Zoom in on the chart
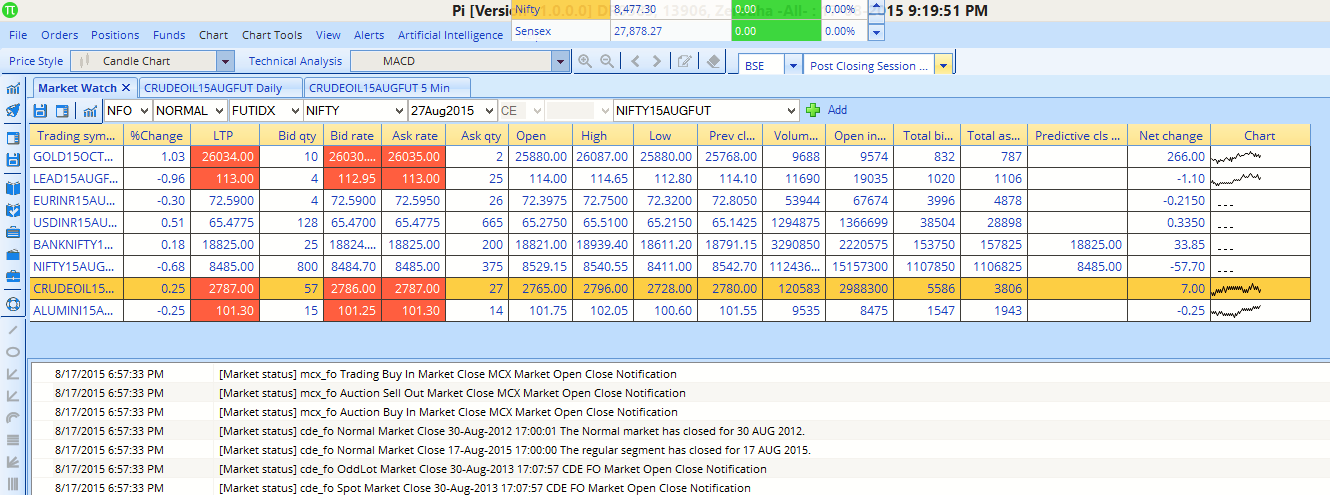The image size is (1330, 495). (585, 61)
